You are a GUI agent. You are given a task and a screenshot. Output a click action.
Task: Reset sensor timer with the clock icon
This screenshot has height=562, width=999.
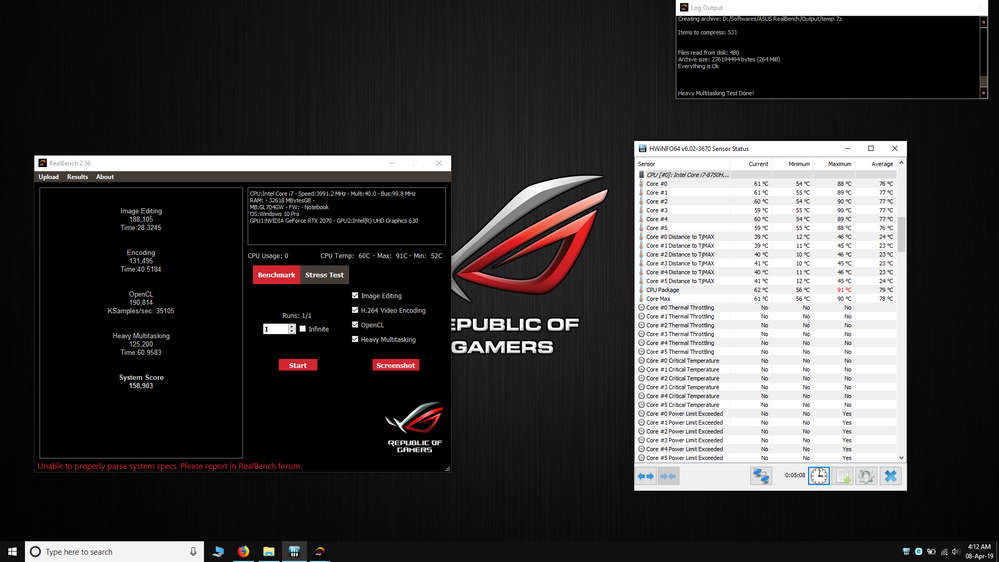819,476
